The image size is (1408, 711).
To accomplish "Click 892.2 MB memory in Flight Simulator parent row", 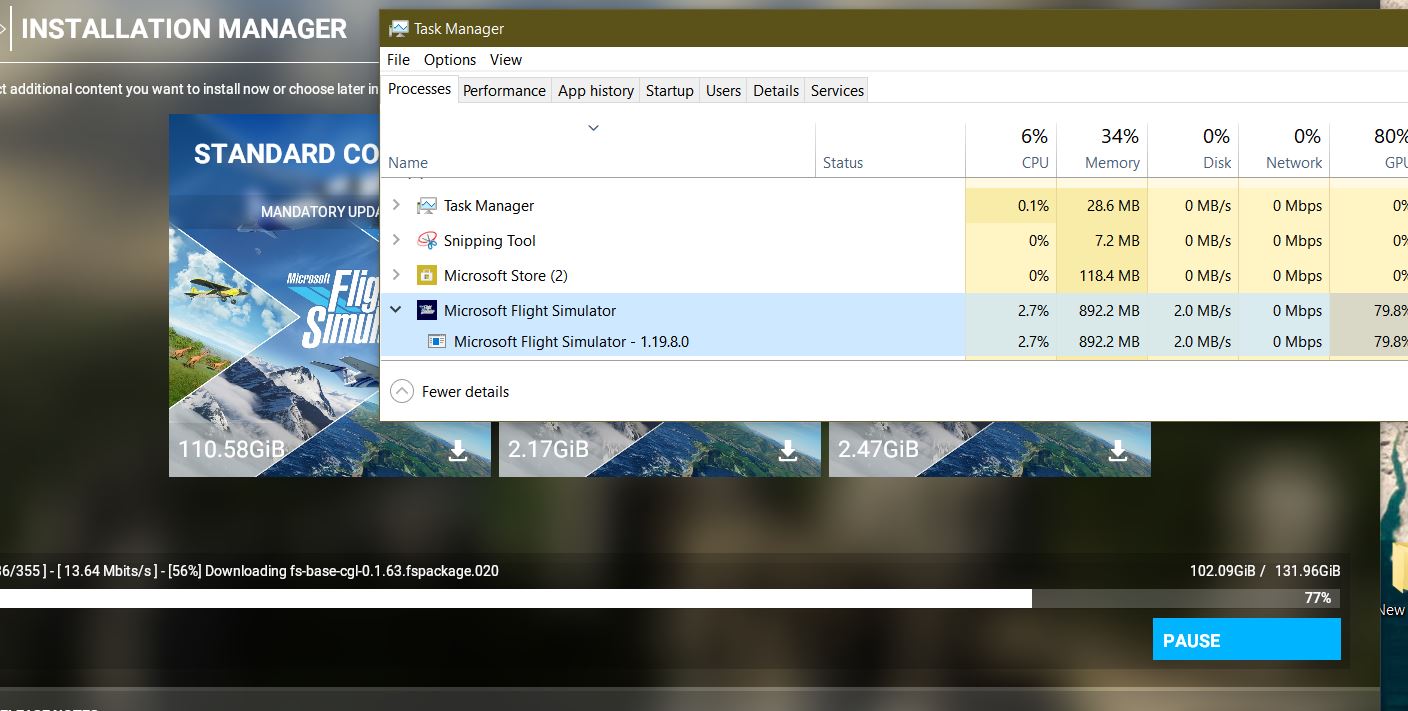I will [x=1109, y=311].
